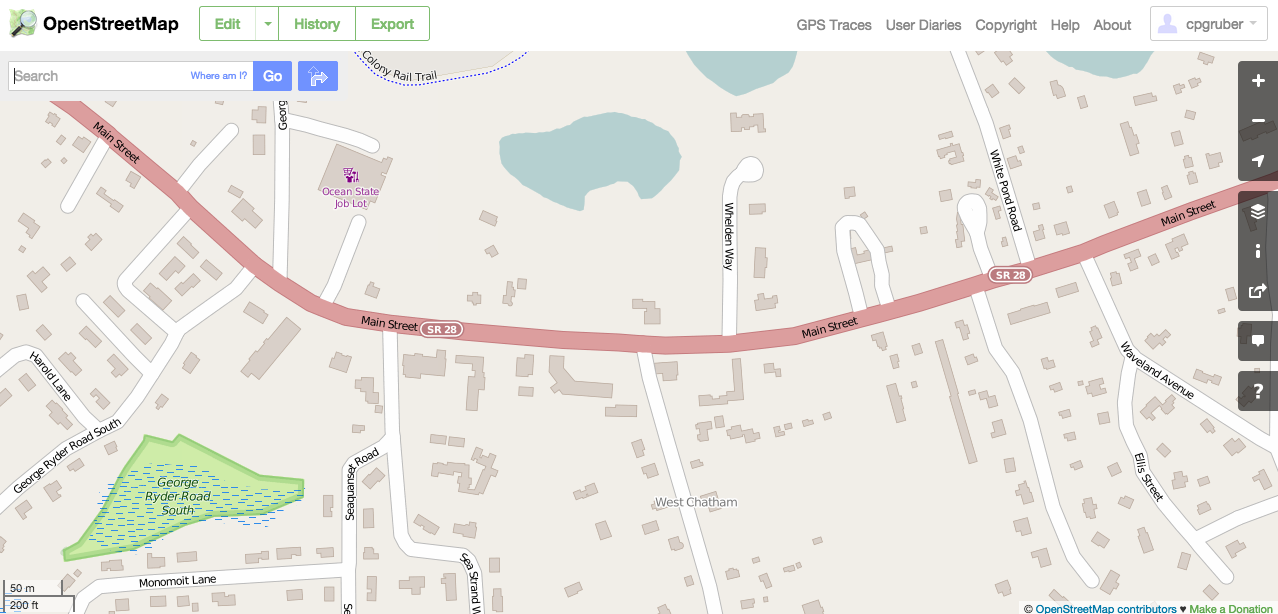Open the cpgruber user menu
This screenshot has width=1278, height=614.
coord(1209,25)
